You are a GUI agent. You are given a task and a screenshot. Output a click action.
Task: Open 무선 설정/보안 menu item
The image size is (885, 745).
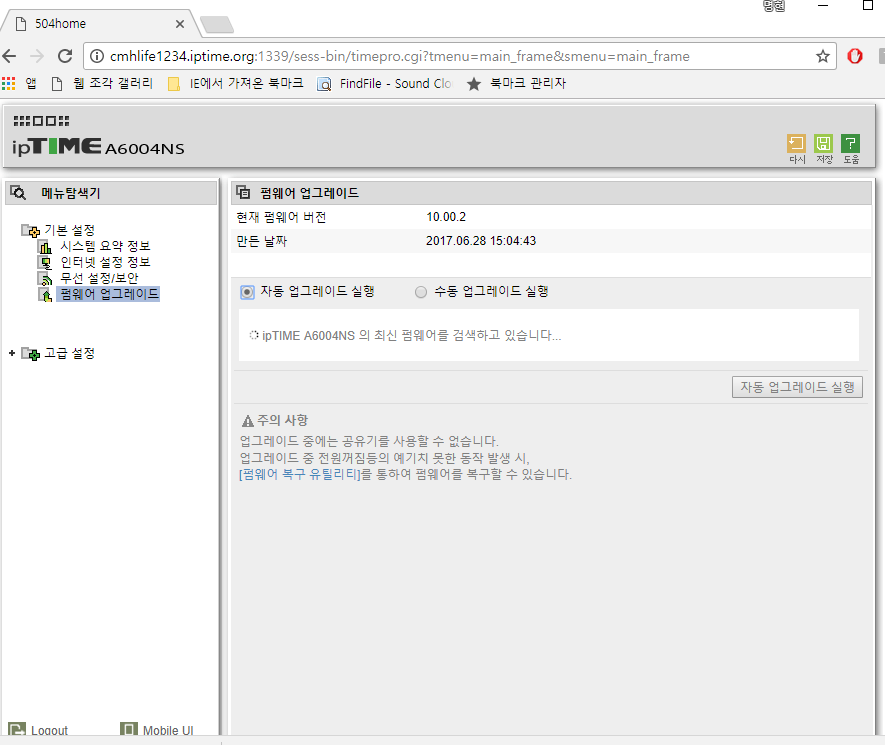[99, 278]
